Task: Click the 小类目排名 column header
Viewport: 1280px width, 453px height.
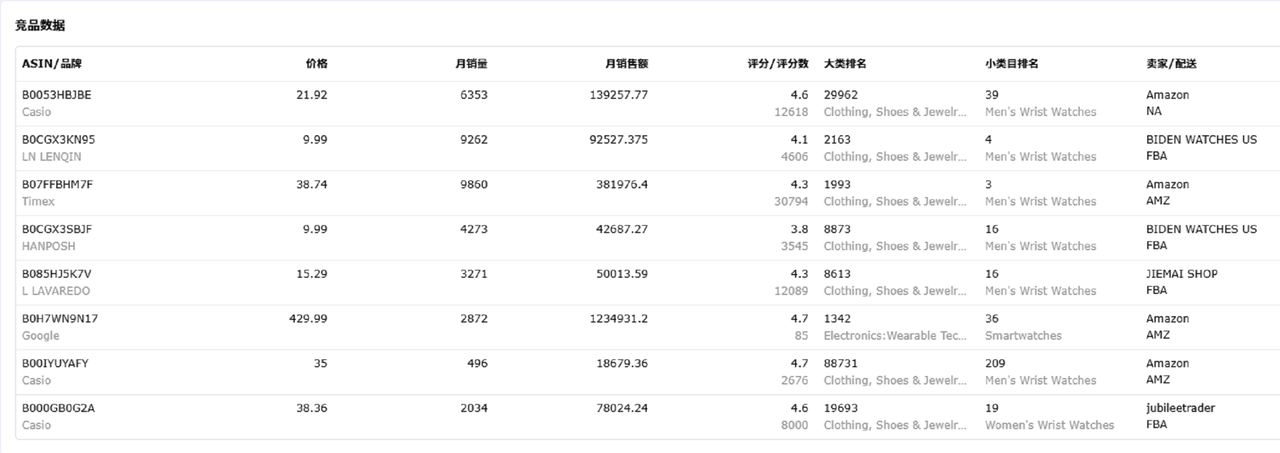Action: click(x=1012, y=63)
